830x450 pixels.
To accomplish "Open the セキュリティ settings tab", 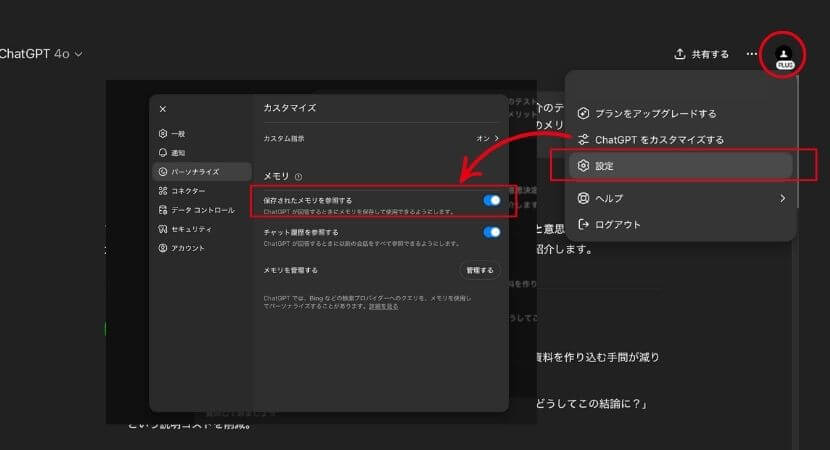I will 202,229.
